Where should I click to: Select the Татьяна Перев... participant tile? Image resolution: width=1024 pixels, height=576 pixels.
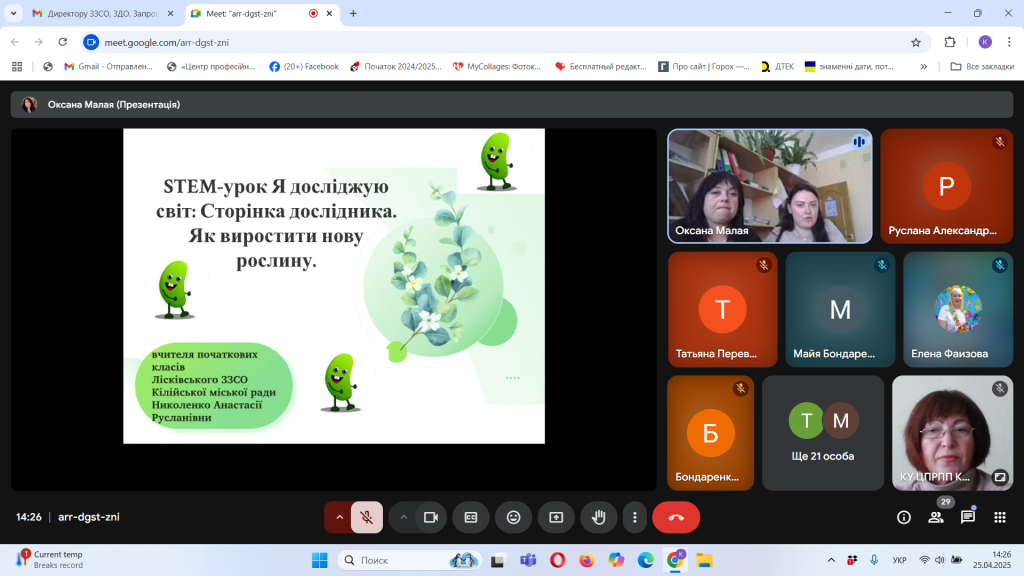pos(722,310)
